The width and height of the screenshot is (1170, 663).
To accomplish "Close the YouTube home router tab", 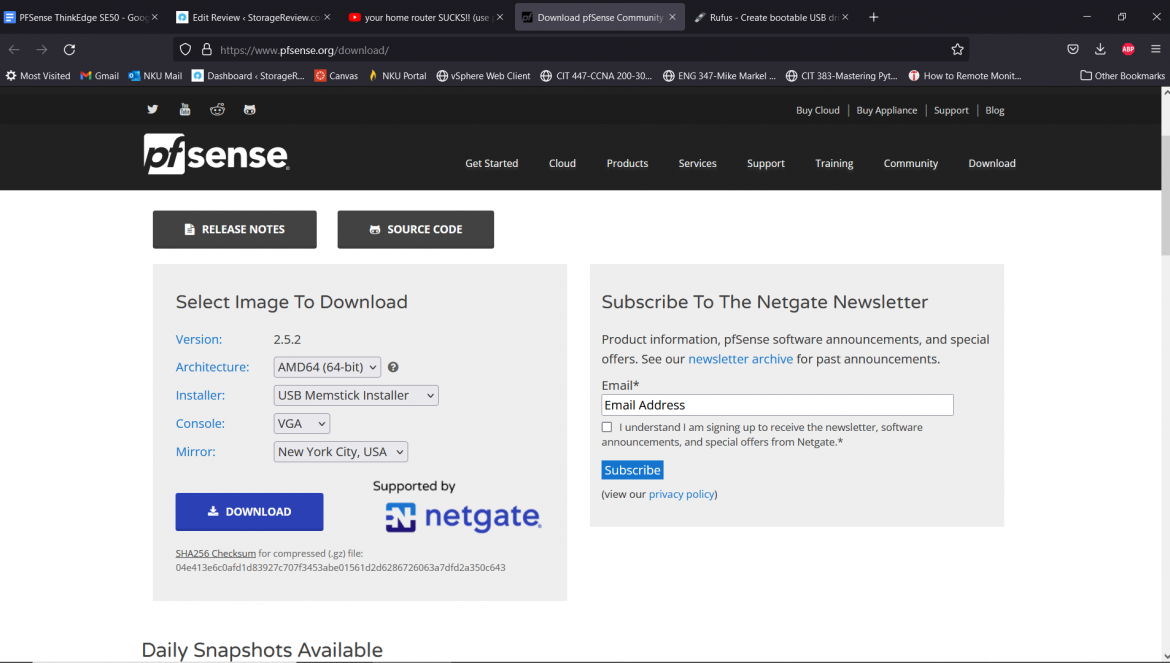I will [x=499, y=17].
